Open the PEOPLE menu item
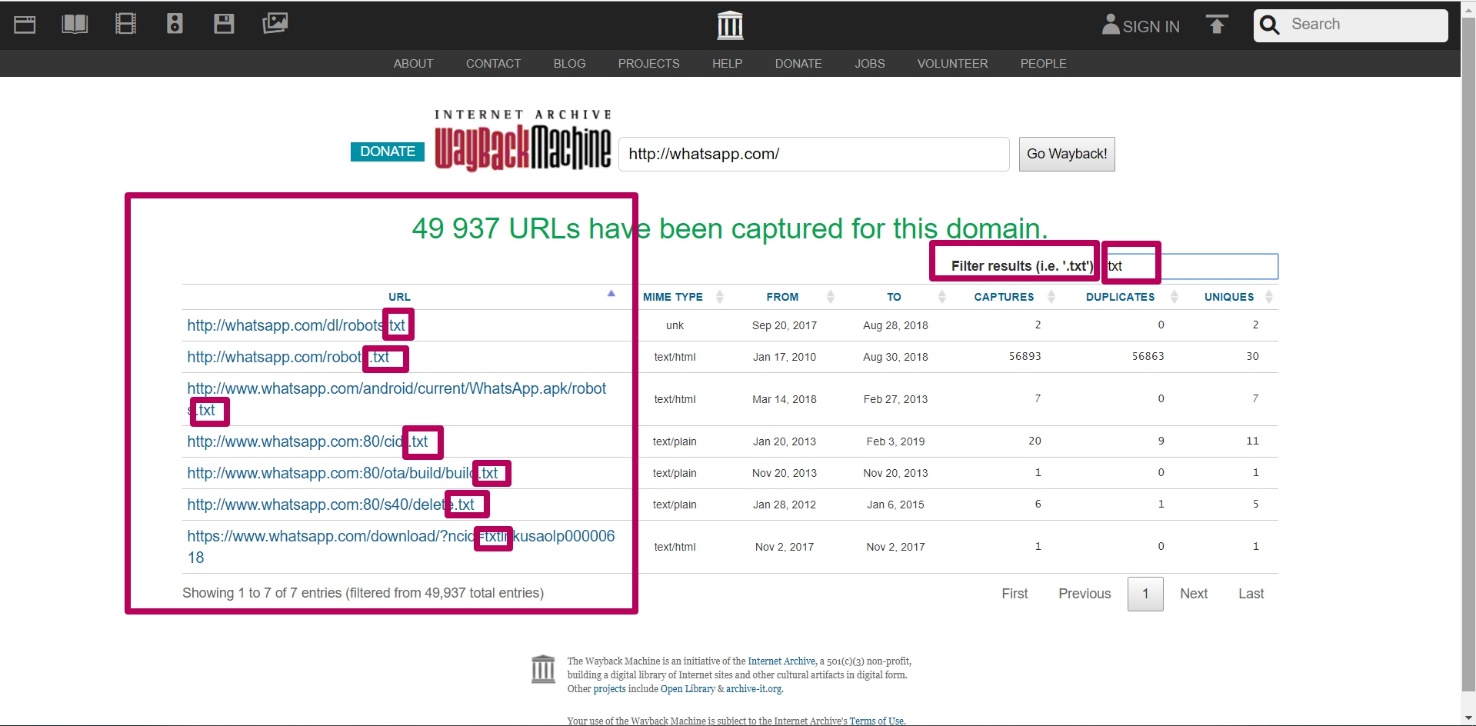 pyautogui.click(x=1043, y=63)
